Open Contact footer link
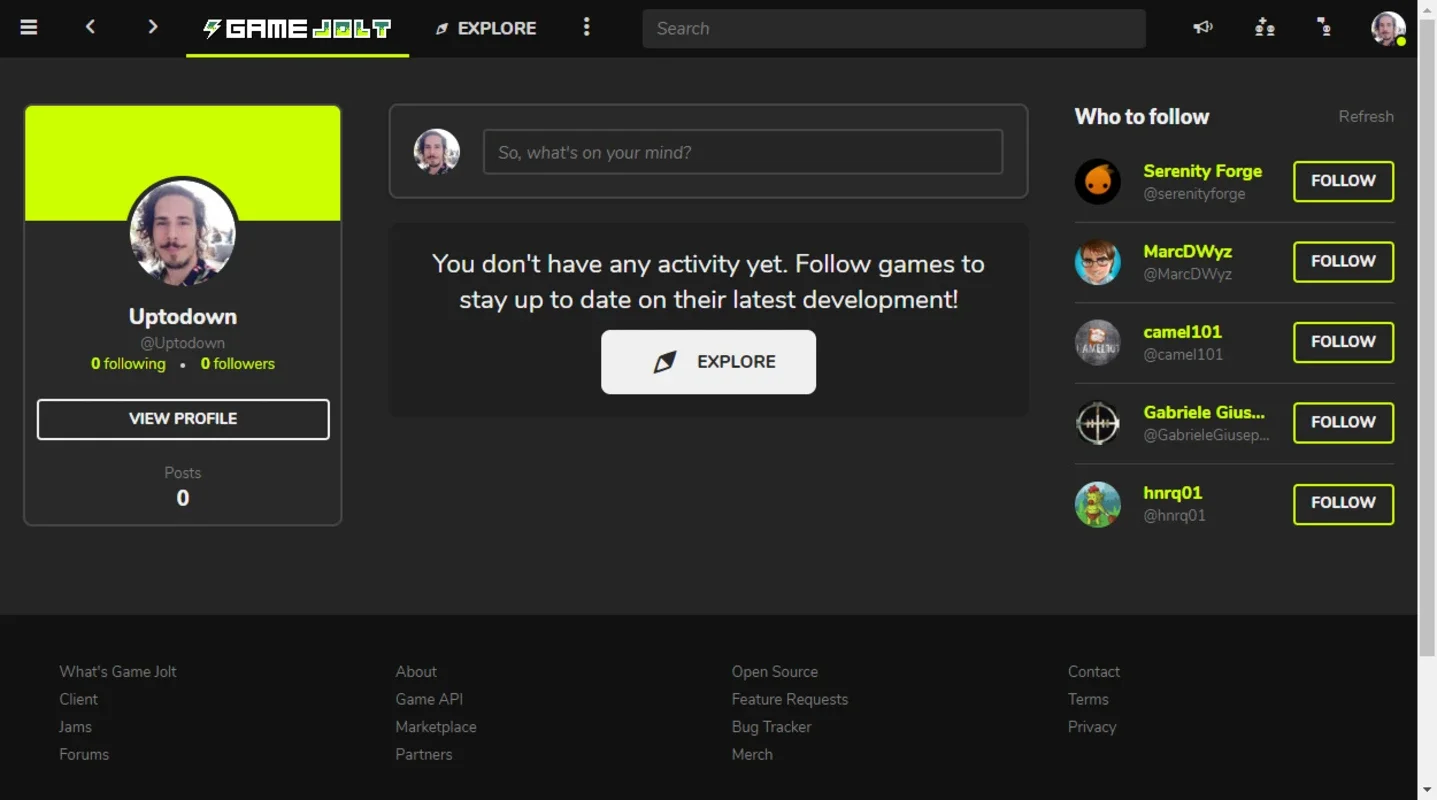Screen dimensions: 1437x800 pyautogui.click(x=1094, y=672)
